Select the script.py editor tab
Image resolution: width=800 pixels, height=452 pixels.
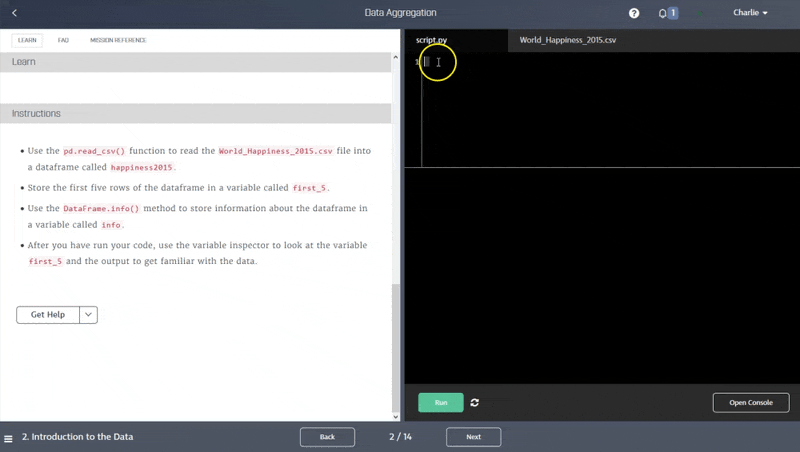pyautogui.click(x=432, y=40)
